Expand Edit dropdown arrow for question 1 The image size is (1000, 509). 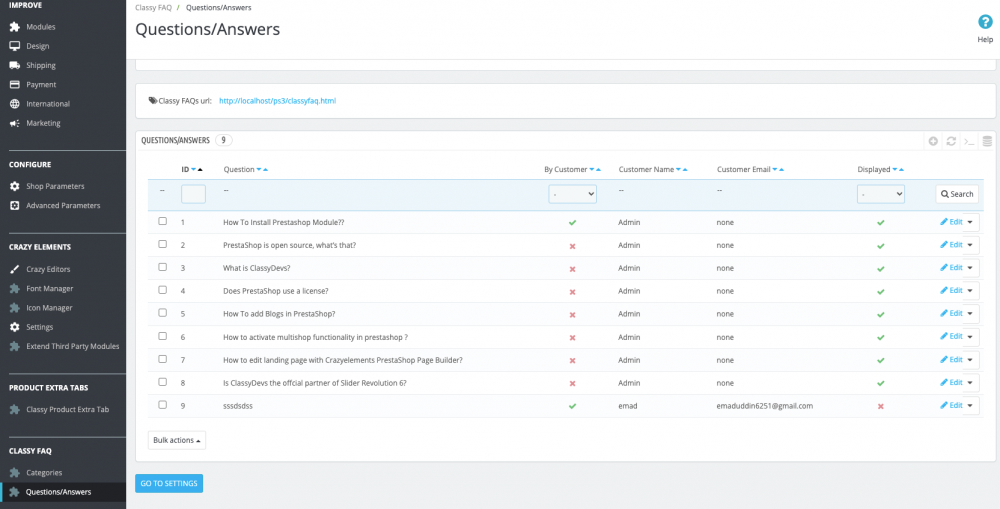pyautogui.click(x=971, y=222)
